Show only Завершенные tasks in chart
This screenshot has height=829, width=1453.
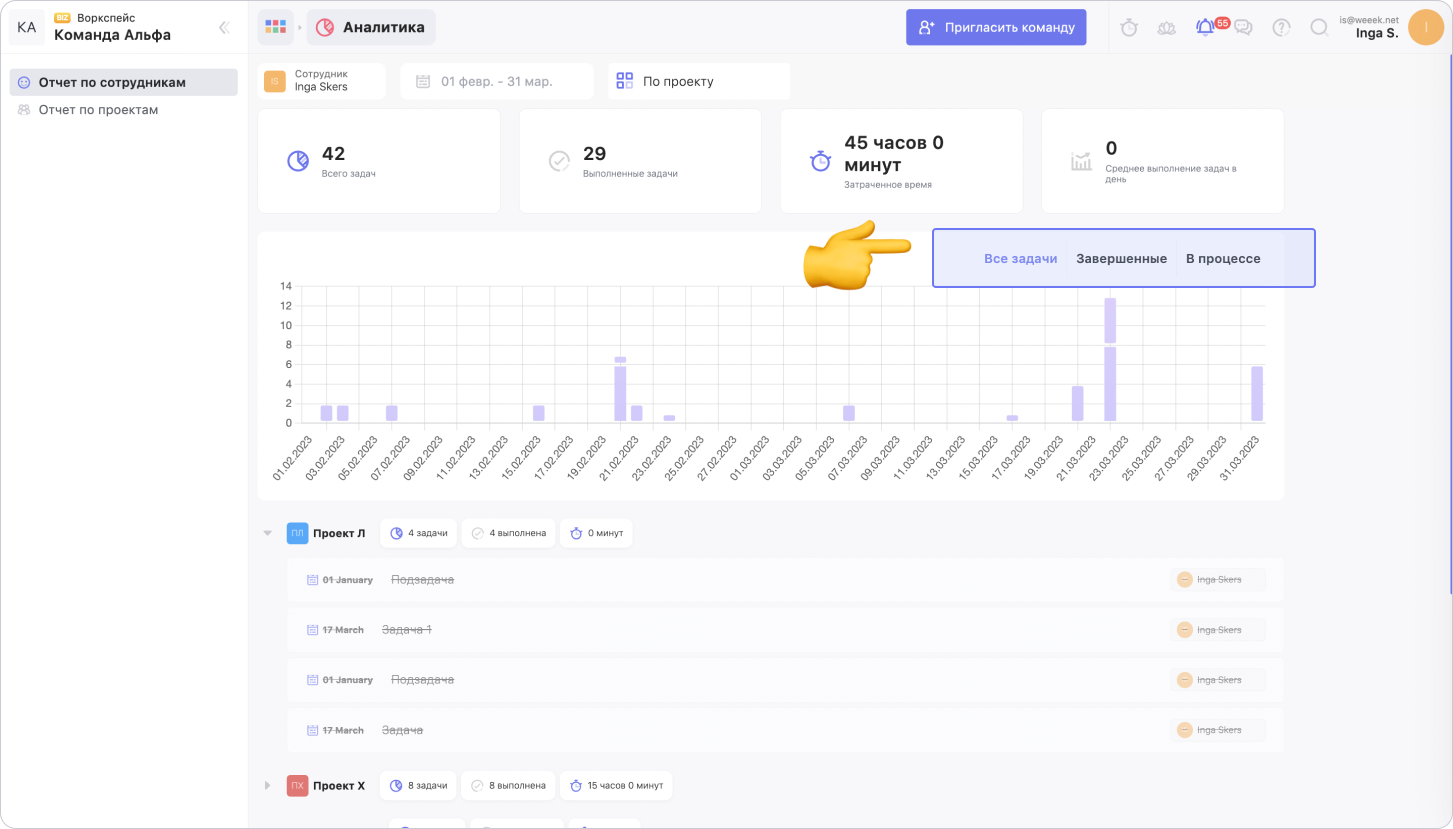tap(1121, 259)
